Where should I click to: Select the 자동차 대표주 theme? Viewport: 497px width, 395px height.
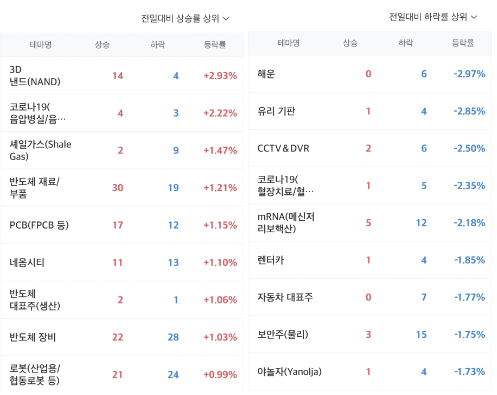(x=285, y=297)
